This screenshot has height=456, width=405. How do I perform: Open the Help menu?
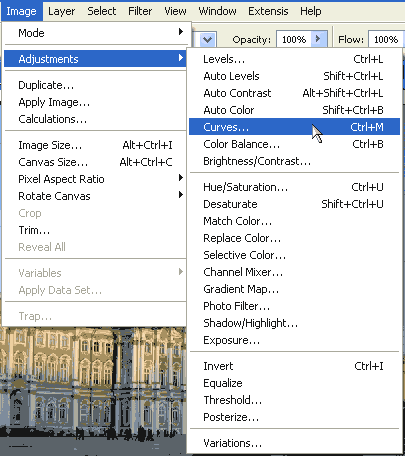point(311,11)
